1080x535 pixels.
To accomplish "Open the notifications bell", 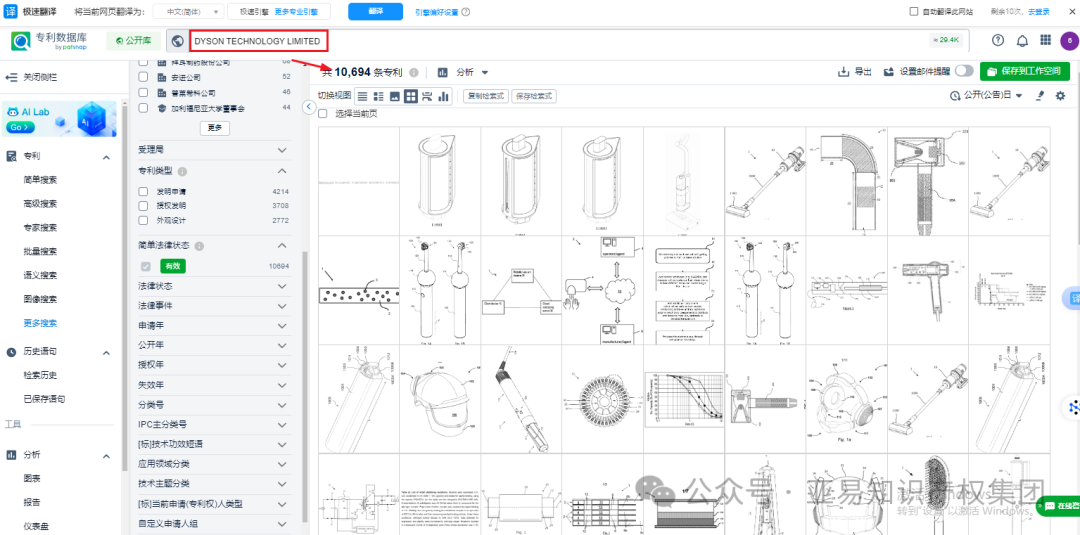I will click(x=1022, y=41).
